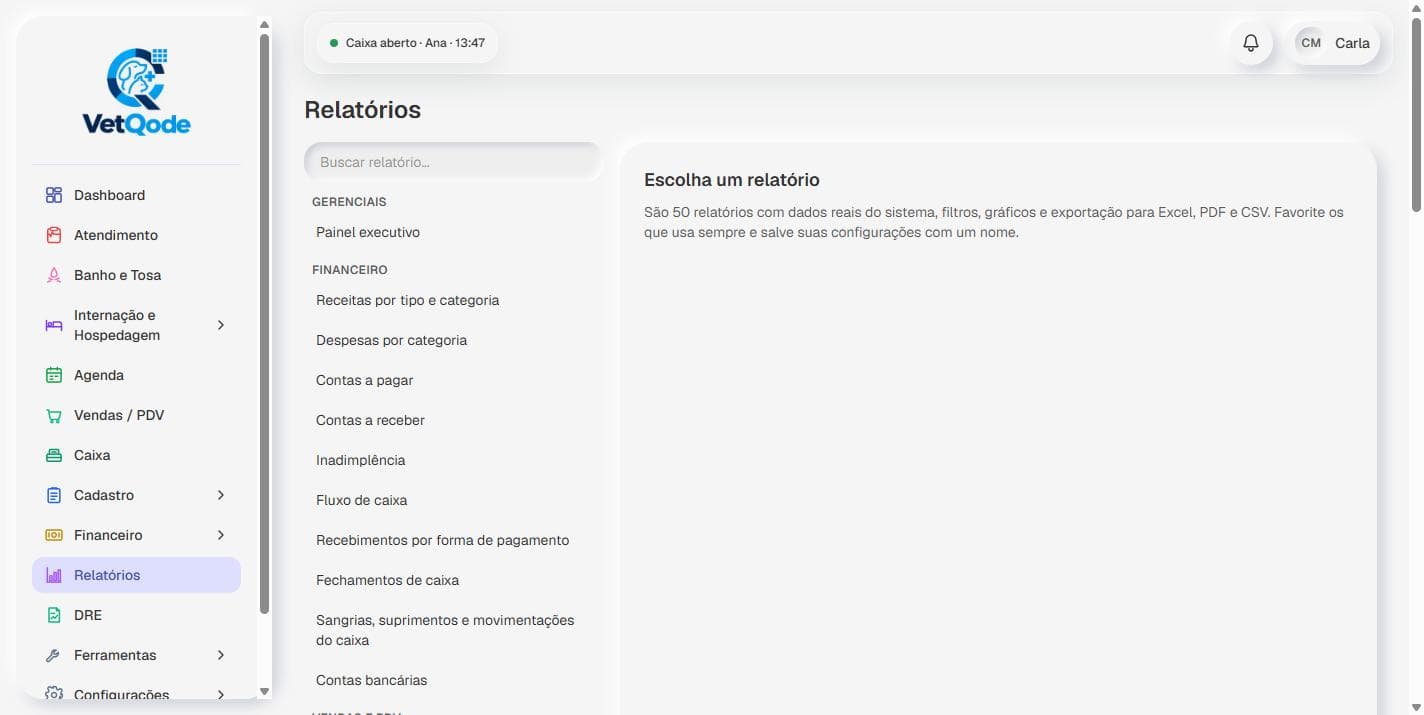Select Recebimentos por forma de pagamento report
This screenshot has width=1424, height=715.
tap(454, 540)
